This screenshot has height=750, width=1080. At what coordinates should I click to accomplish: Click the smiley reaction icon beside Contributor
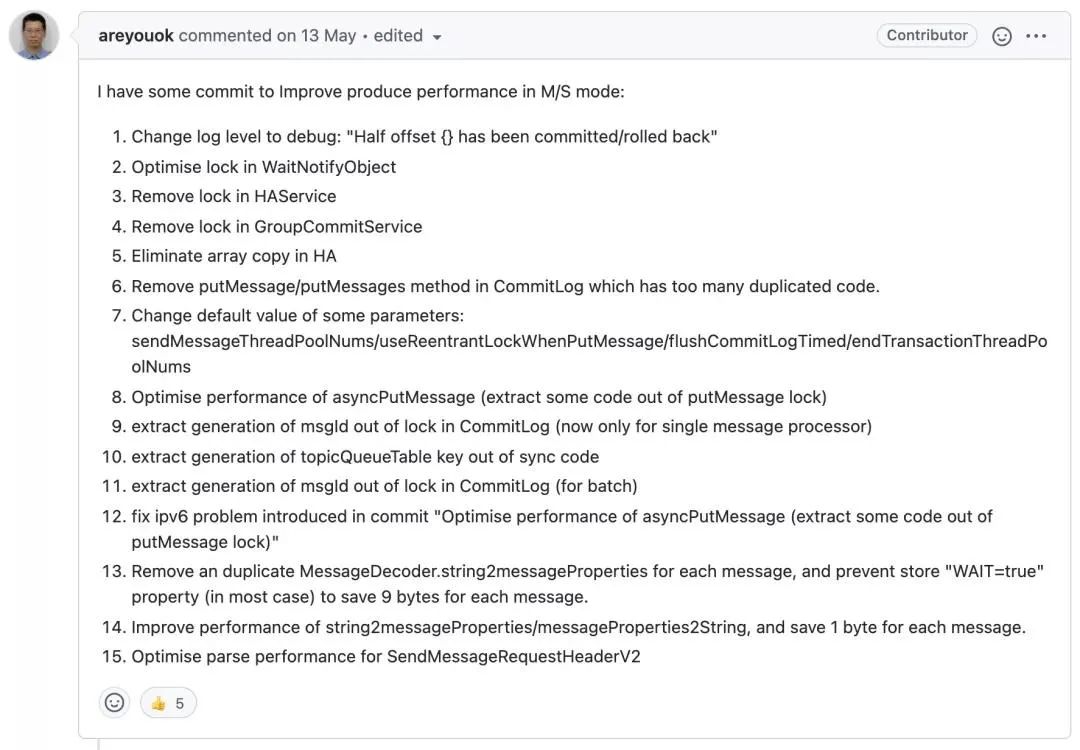(1001, 36)
